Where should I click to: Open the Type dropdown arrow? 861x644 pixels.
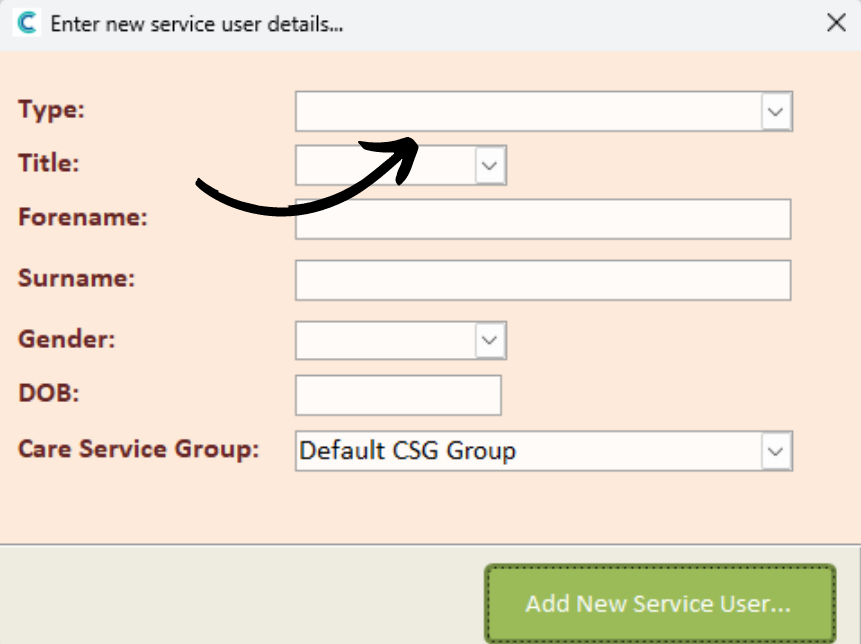pos(776,111)
